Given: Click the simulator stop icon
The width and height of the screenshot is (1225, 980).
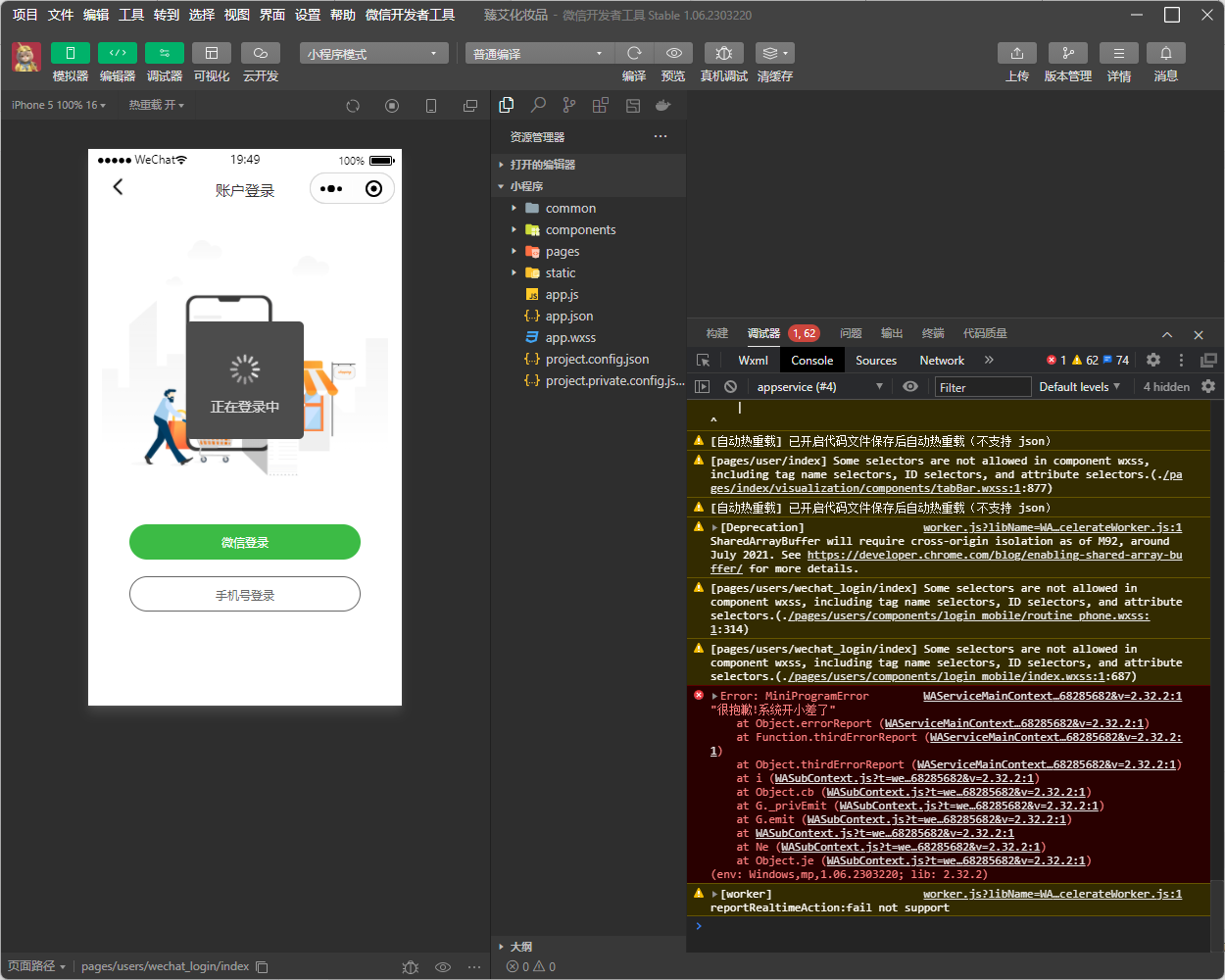Looking at the screenshot, I should pyautogui.click(x=392, y=106).
